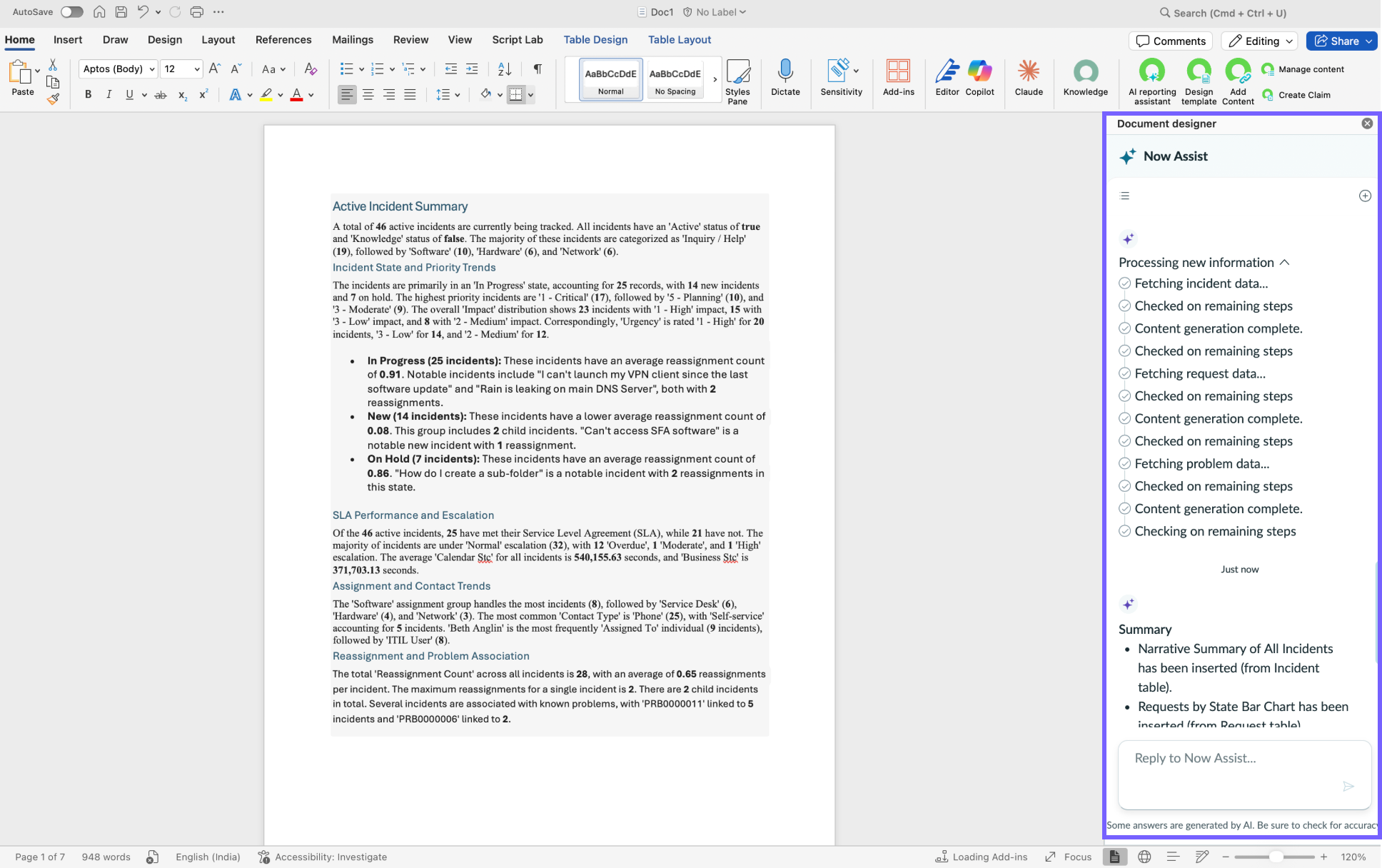Align text left

347,94
